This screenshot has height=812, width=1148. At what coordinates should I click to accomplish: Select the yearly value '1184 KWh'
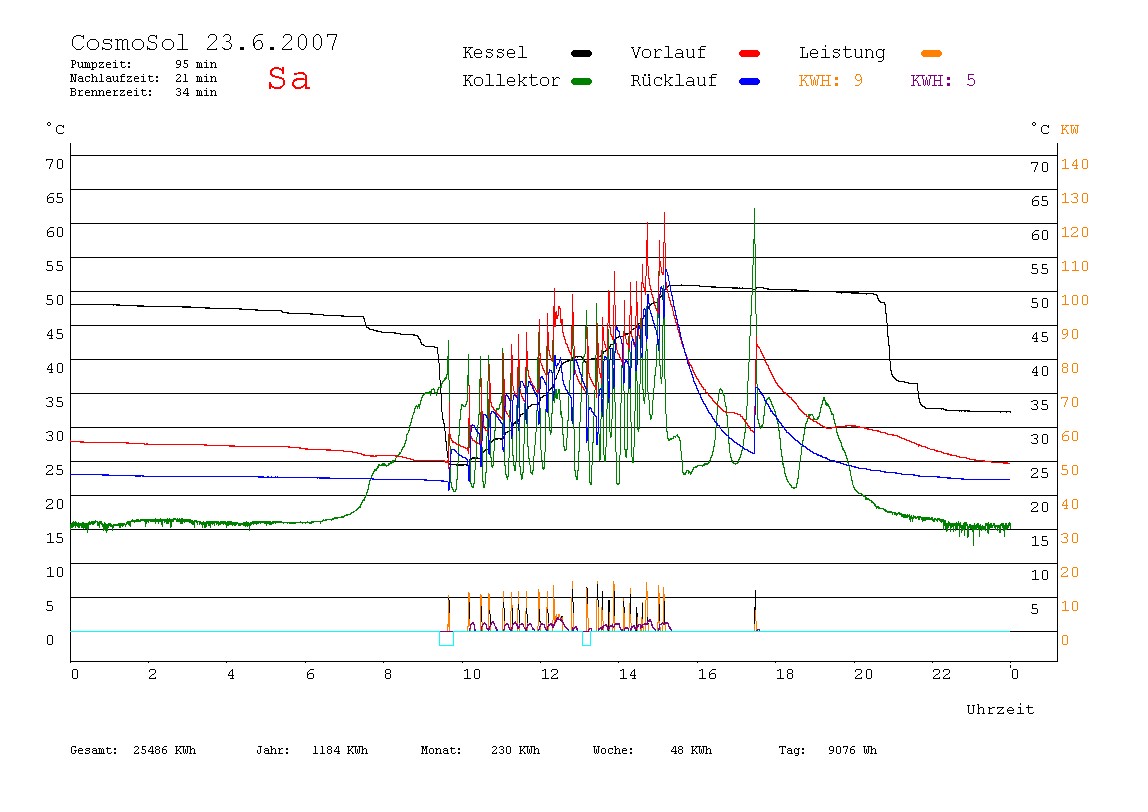coord(340,750)
